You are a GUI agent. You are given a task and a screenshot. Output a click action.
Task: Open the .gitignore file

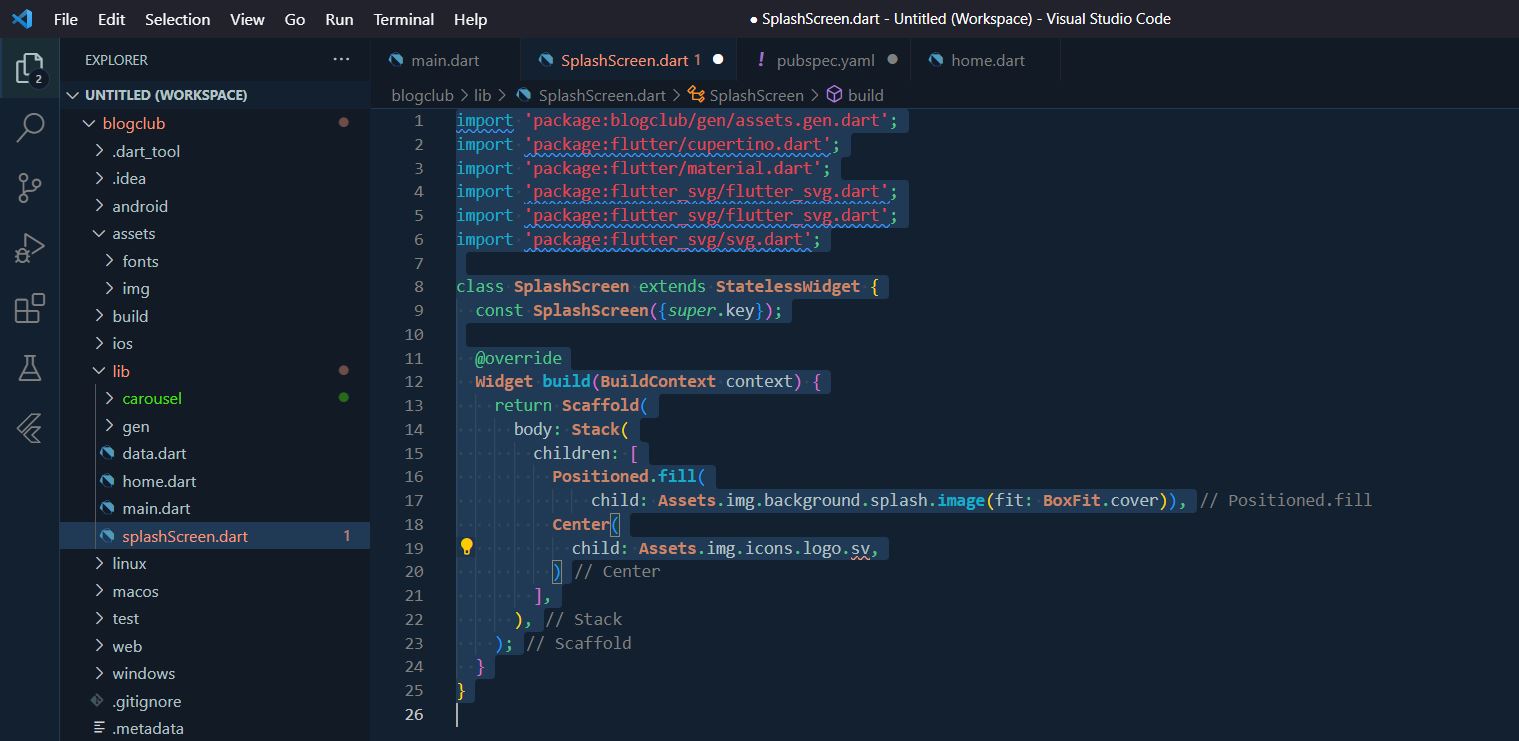click(x=215, y=701)
